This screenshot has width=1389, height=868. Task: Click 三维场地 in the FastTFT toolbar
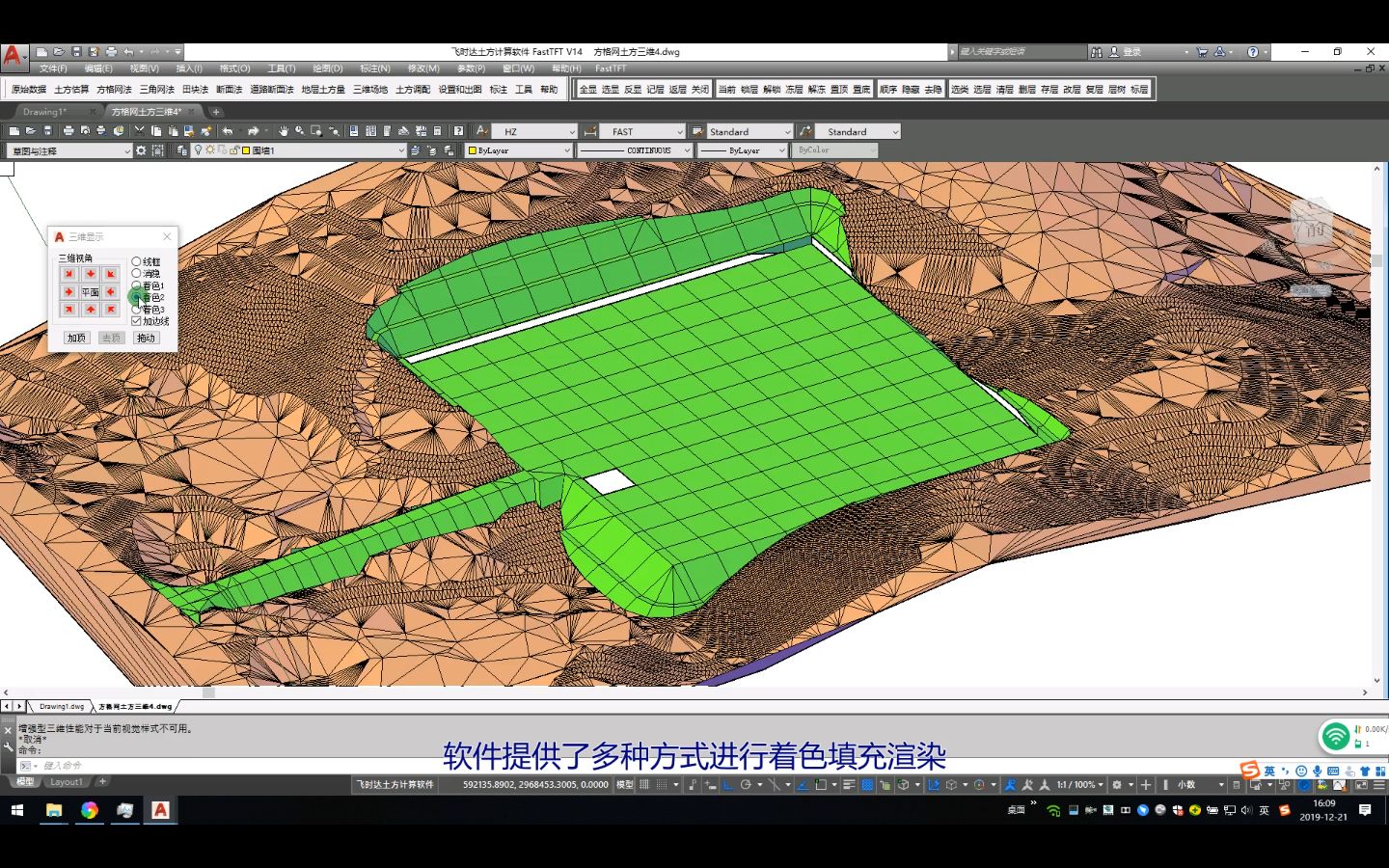point(369,90)
